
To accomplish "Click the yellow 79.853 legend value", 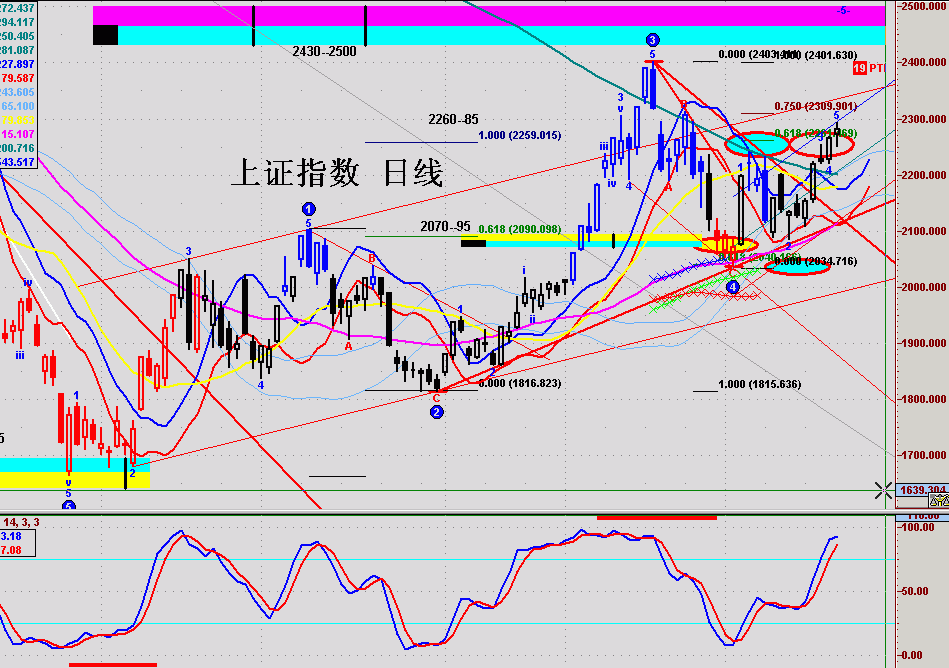I will pos(18,120).
